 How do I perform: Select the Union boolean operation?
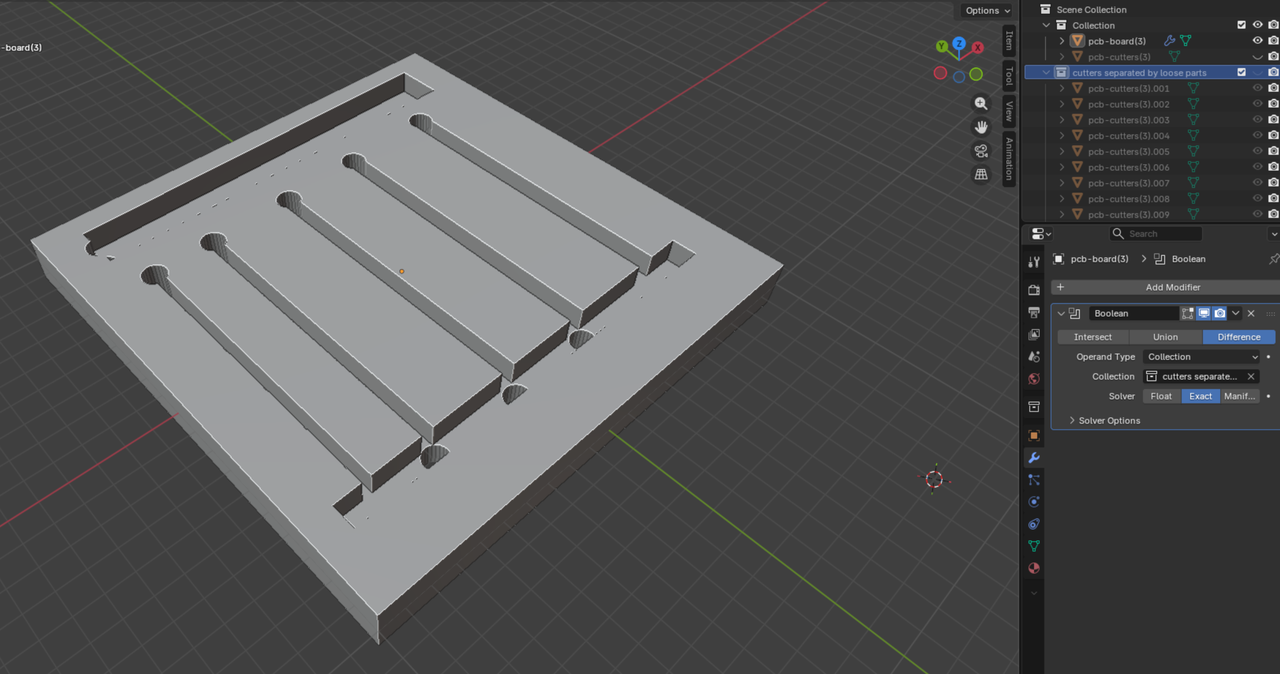[x=1165, y=337]
